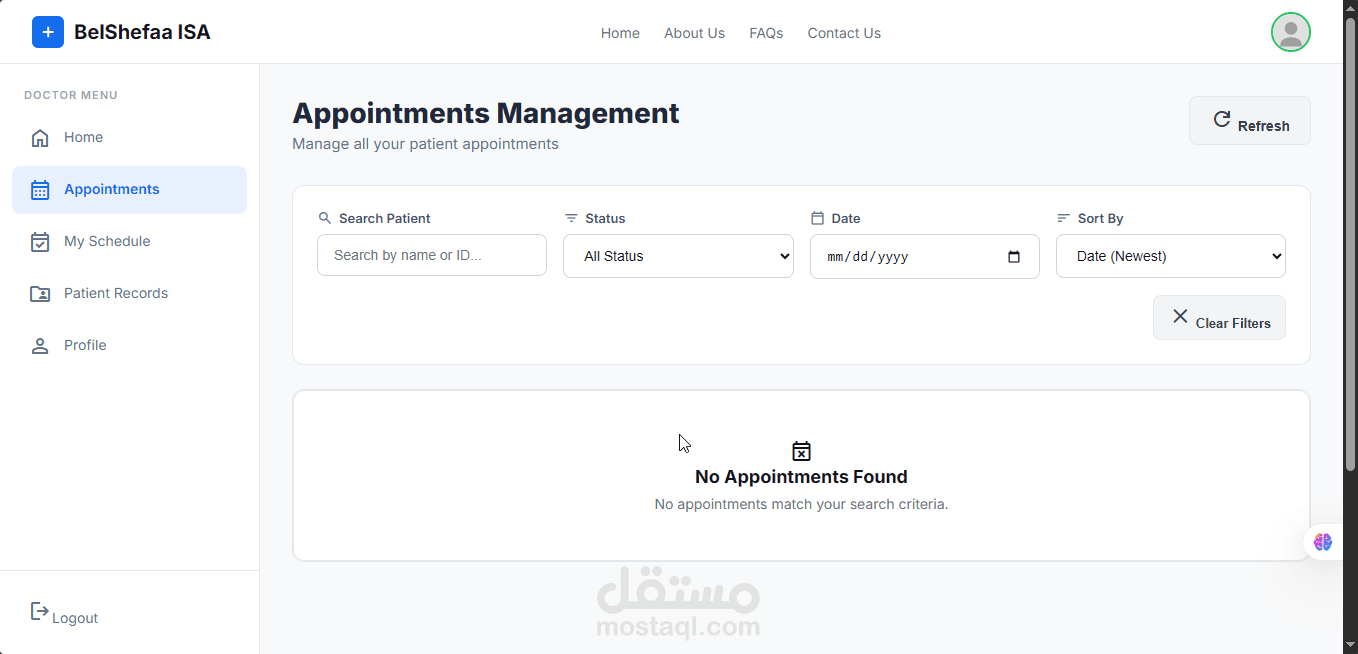Click the floating brain assistant icon

pyautogui.click(x=1323, y=542)
